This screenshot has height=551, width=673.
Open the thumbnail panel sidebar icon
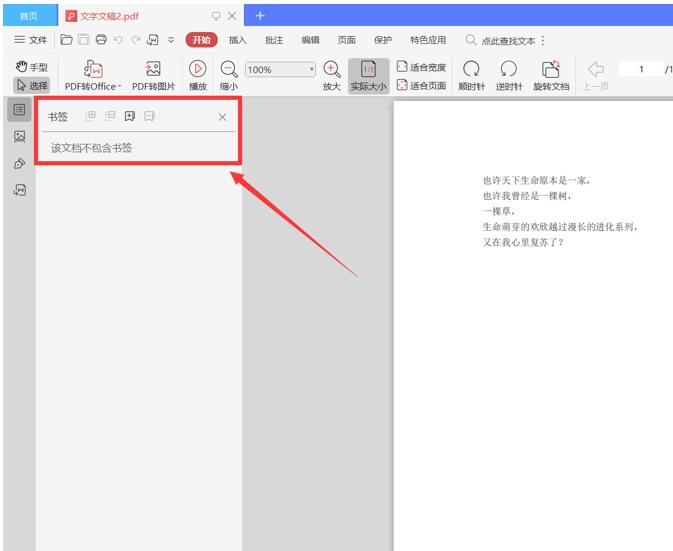[x=19, y=136]
